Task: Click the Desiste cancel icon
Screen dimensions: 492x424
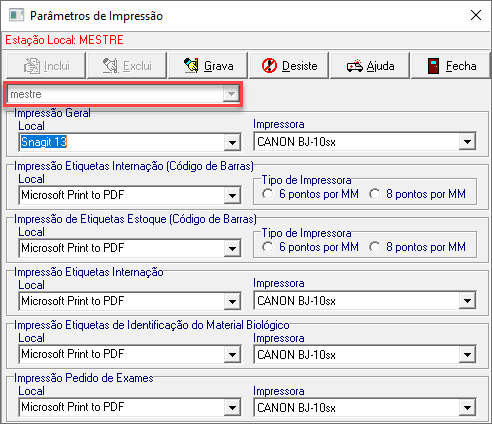Action: point(269,66)
